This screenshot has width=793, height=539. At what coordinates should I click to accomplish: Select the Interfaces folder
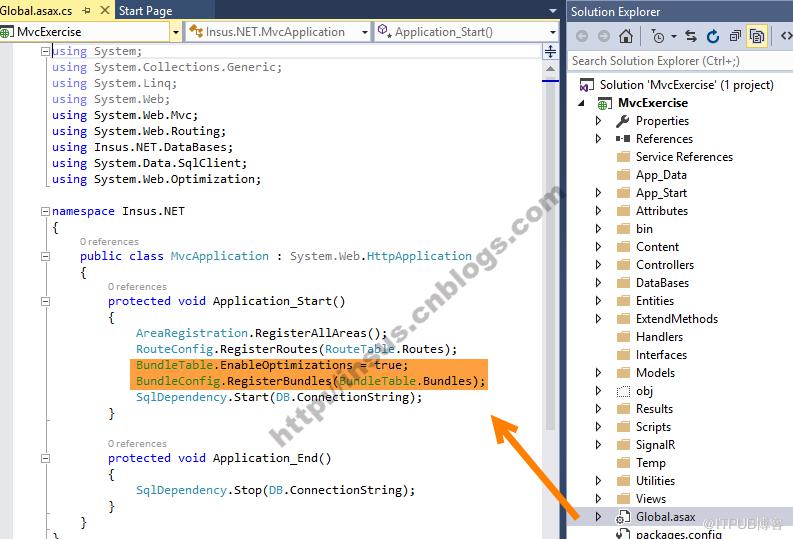(661, 355)
